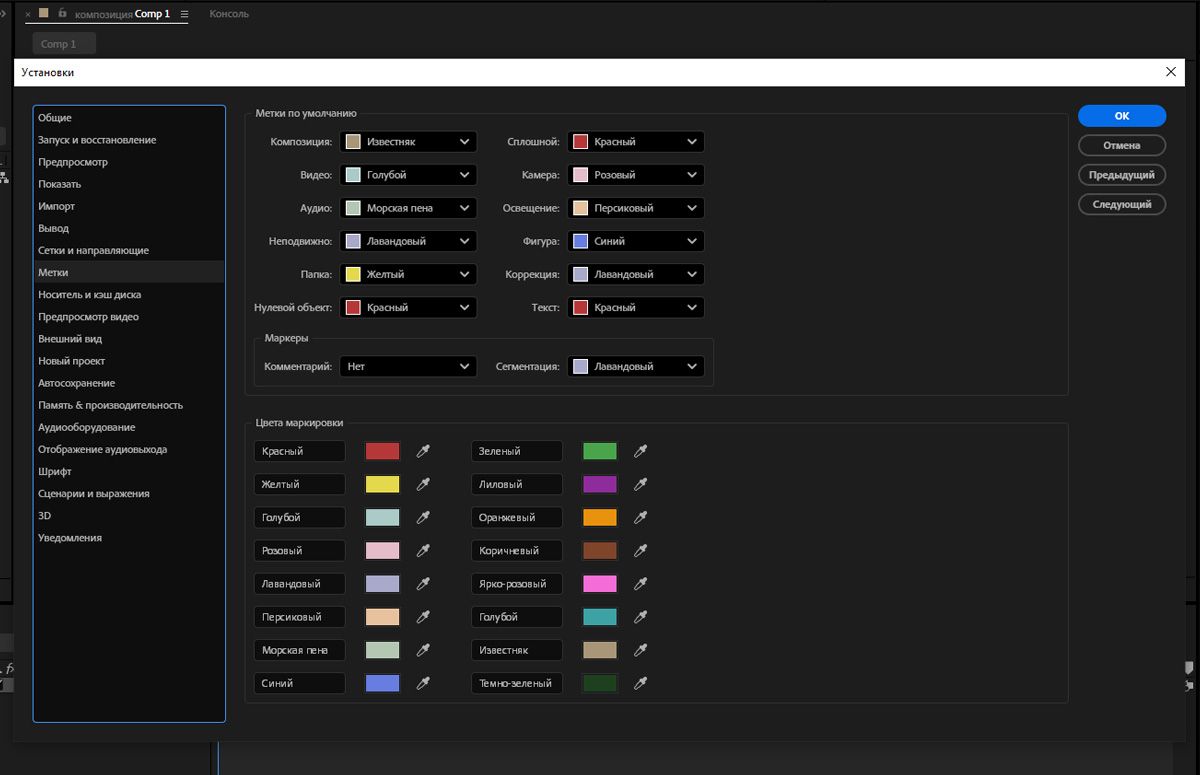The image size is (1200, 775).
Task: Close the Установки dialog window
Action: pos(1171,72)
